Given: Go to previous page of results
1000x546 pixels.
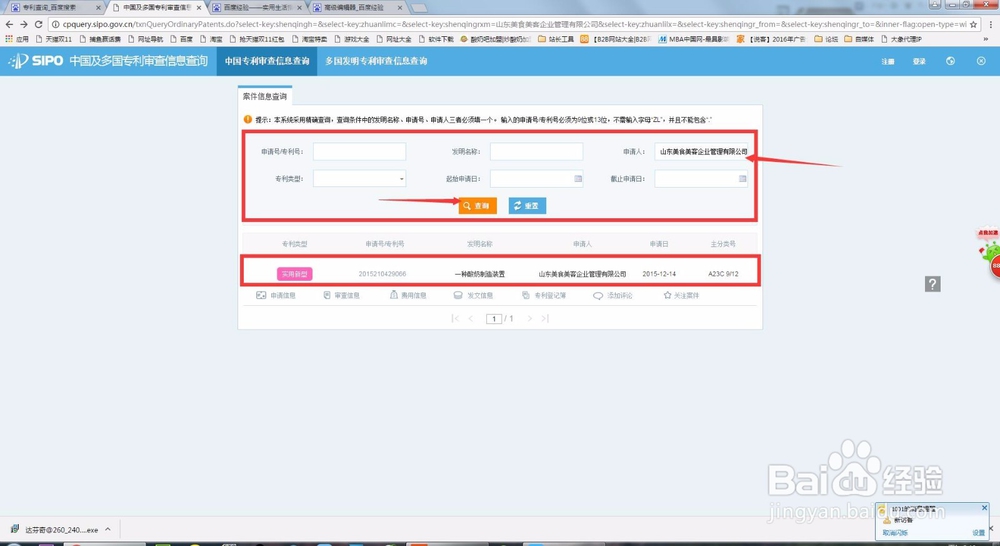Looking at the screenshot, I should [471, 318].
